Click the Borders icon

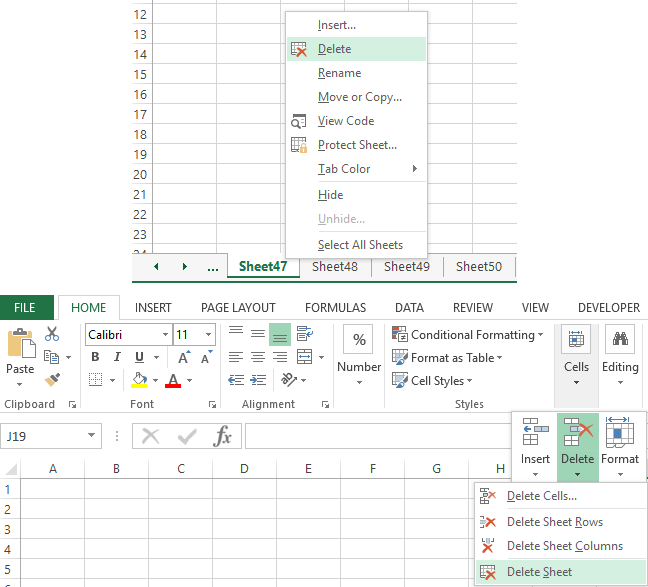[x=95, y=379]
